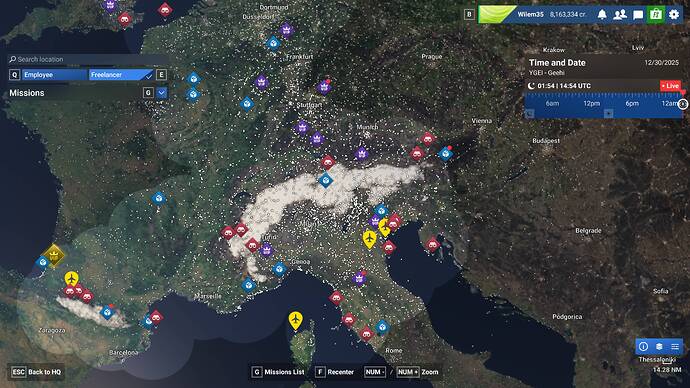Image resolution: width=690 pixels, height=388 pixels.
Task: Select red marker at top near Channel
Action: pyautogui.click(x=165, y=9)
